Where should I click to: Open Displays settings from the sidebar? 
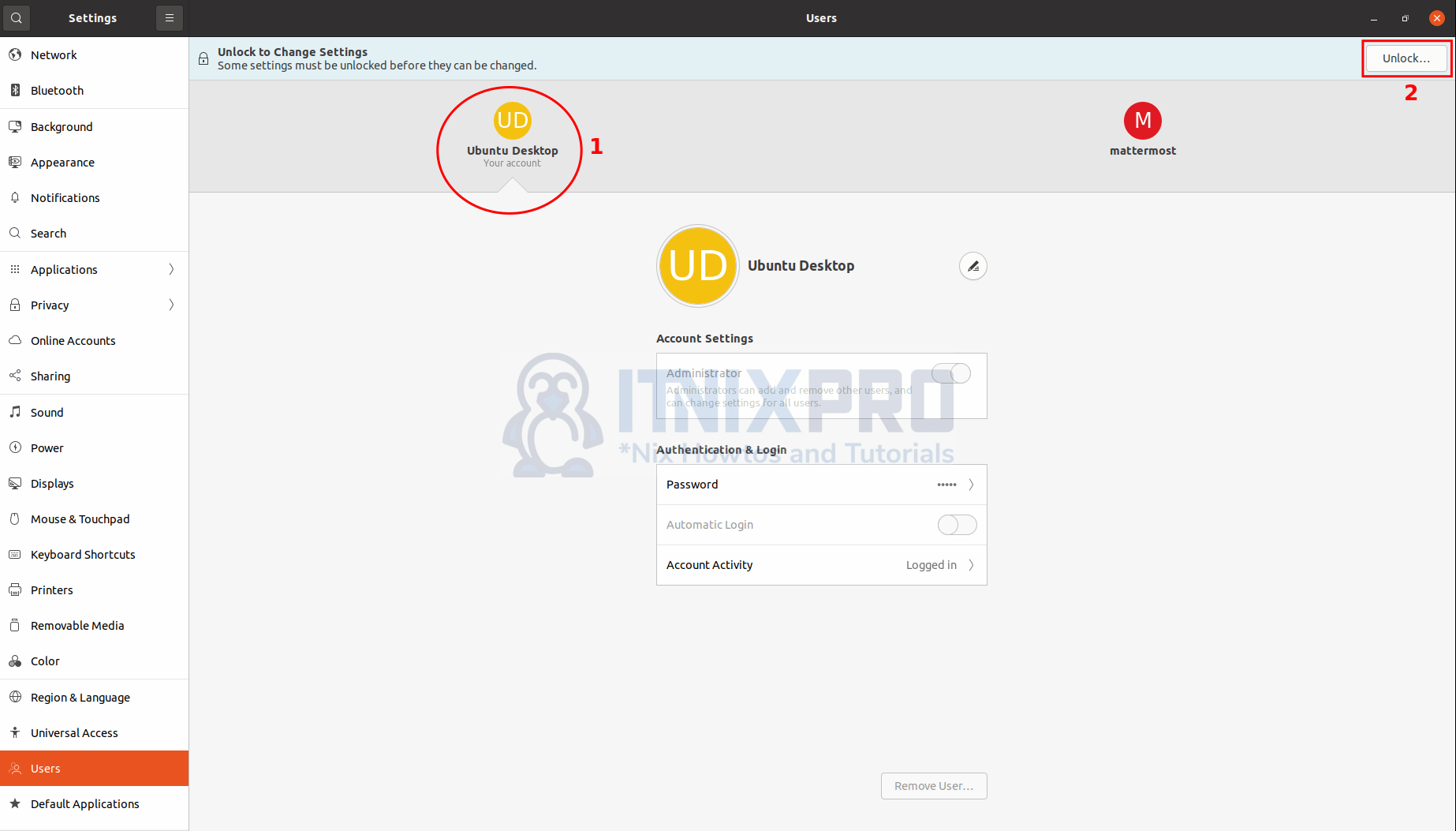click(x=52, y=483)
